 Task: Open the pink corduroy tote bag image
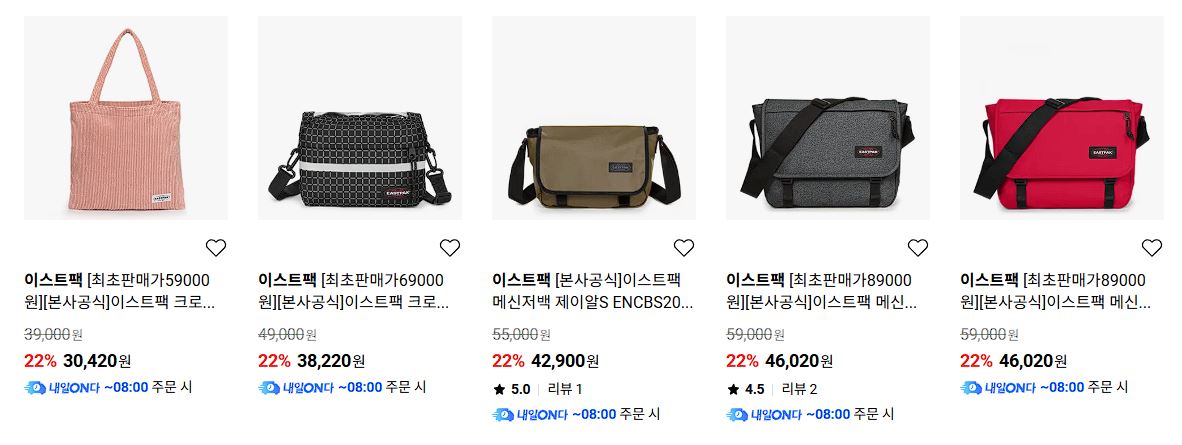(x=126, y=118)
